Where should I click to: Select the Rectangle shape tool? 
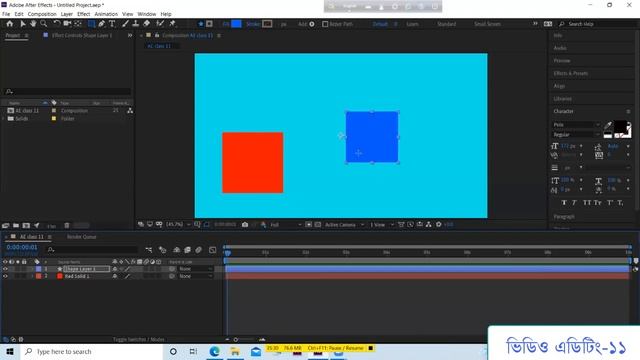(91, 24)
